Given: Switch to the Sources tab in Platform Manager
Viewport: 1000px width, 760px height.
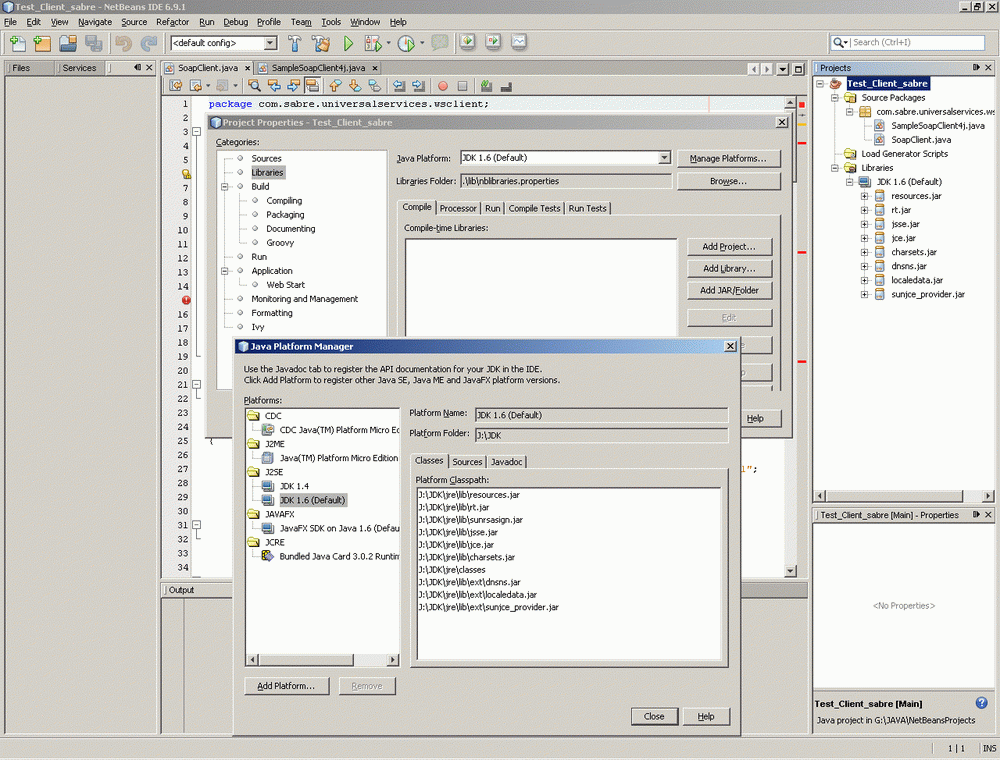Looking at the screenshot, I should pos(467,462).
